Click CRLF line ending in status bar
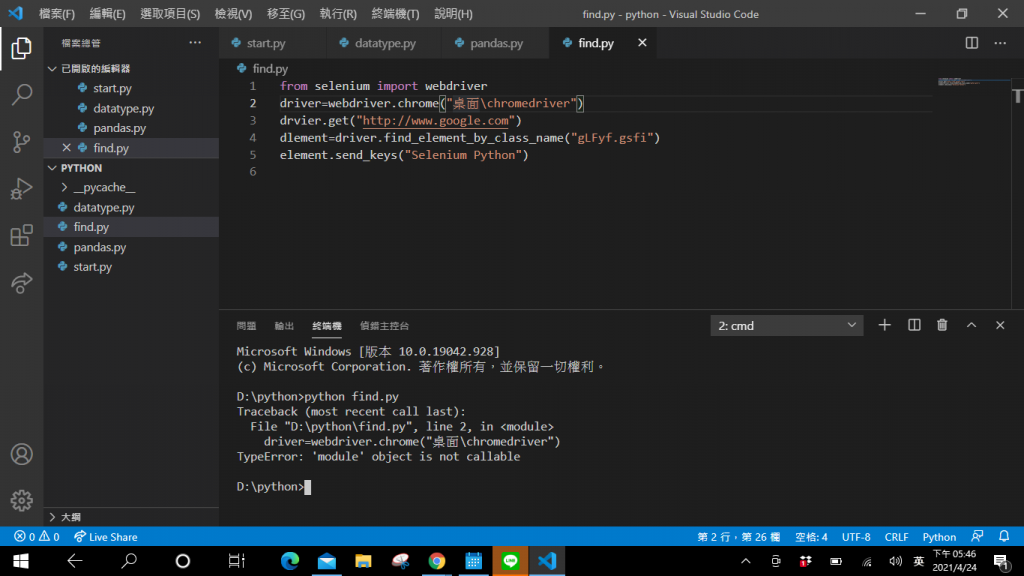This screenshot has width=1024, height=576. pos(896,537)
